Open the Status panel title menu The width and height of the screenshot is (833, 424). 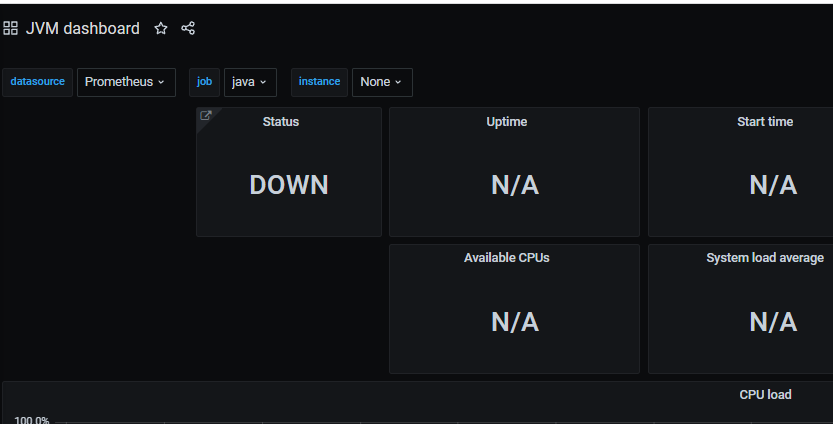280,122
